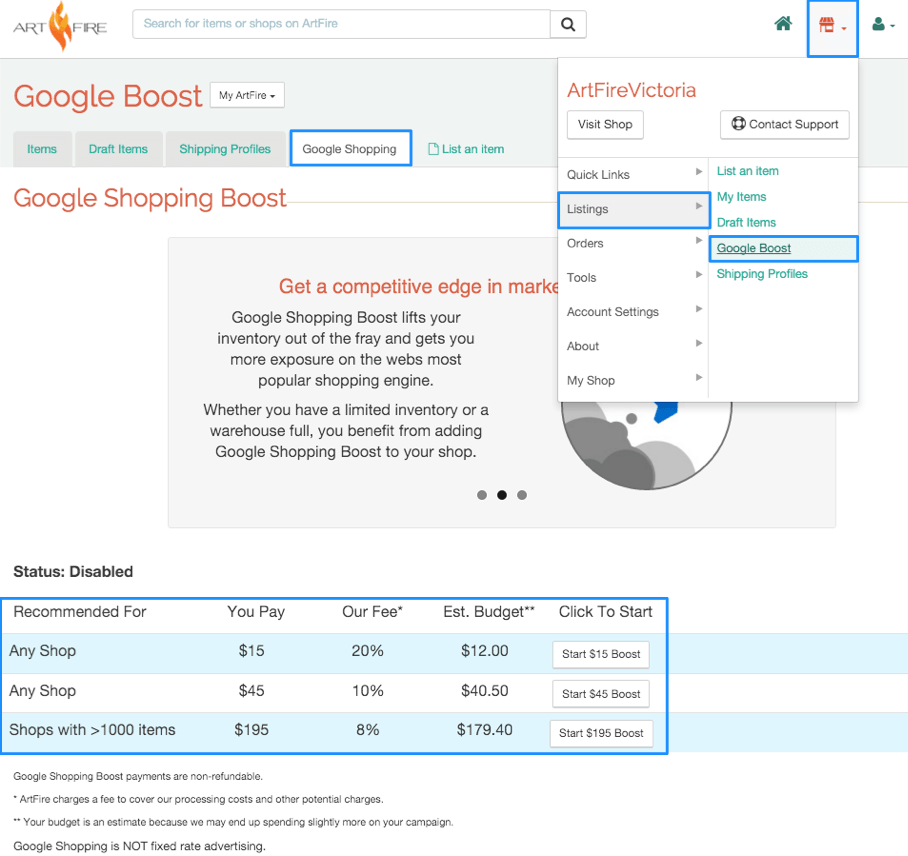This screenshot has width=908, height=856.
Task: Open the My ArtFire dropdown
Action: coord(247,96)
